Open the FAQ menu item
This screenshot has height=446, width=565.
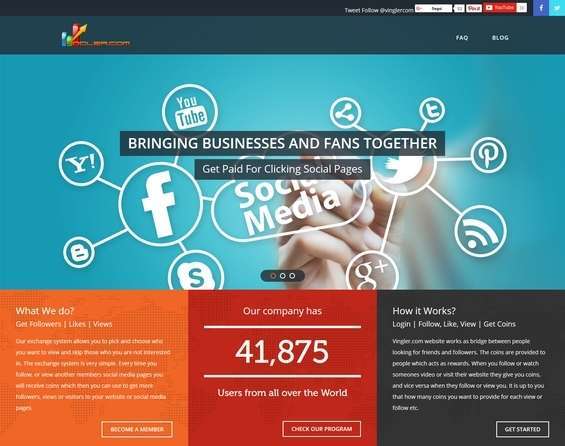pos(462,37)
